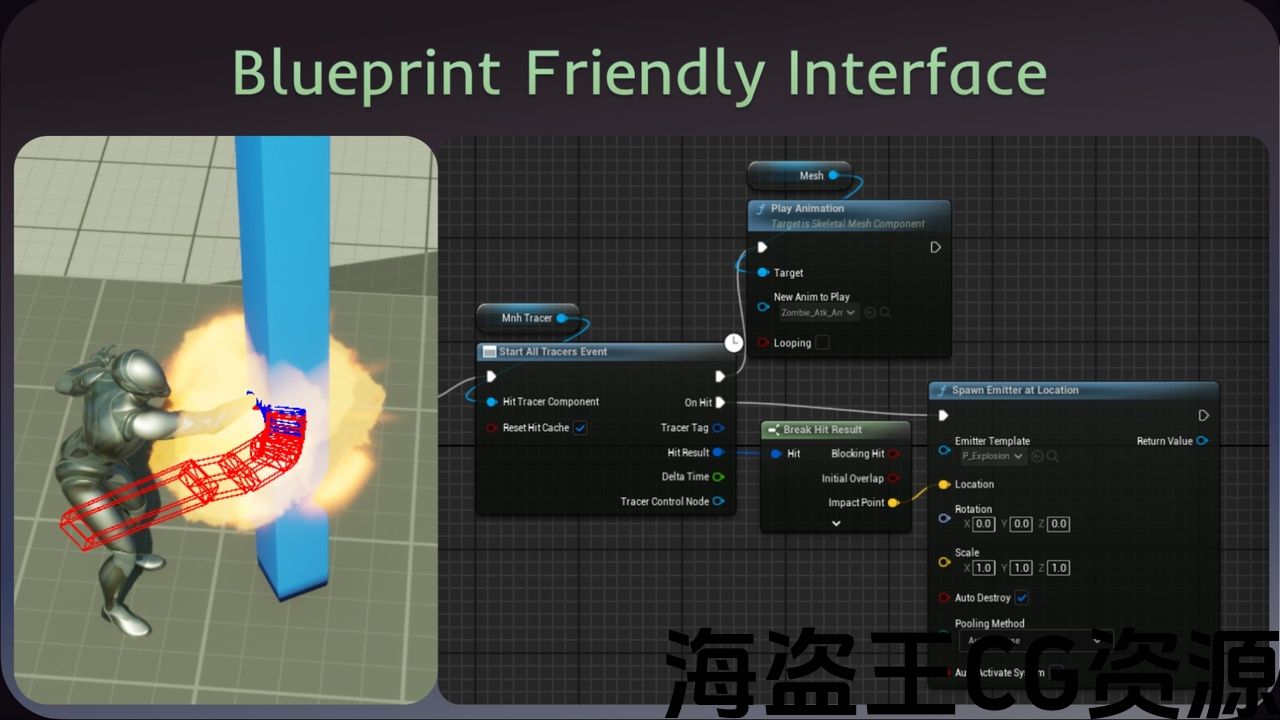Select the Start All Tracers Event node title
The height and width of the screenshot is (720, 1280).
pyautogui.click(x=553, y=352)
